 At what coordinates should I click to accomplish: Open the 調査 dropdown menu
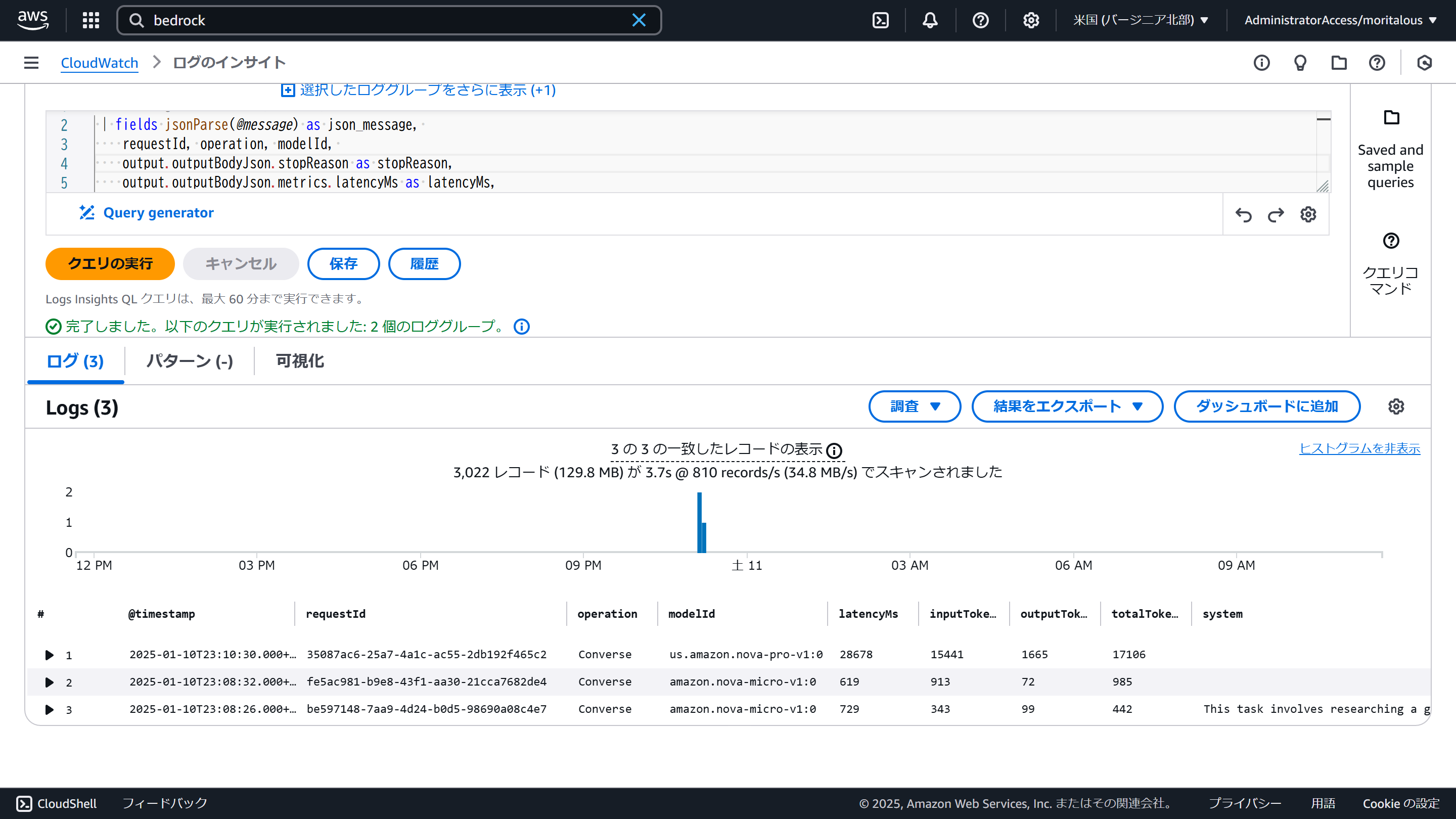point(914,406)
